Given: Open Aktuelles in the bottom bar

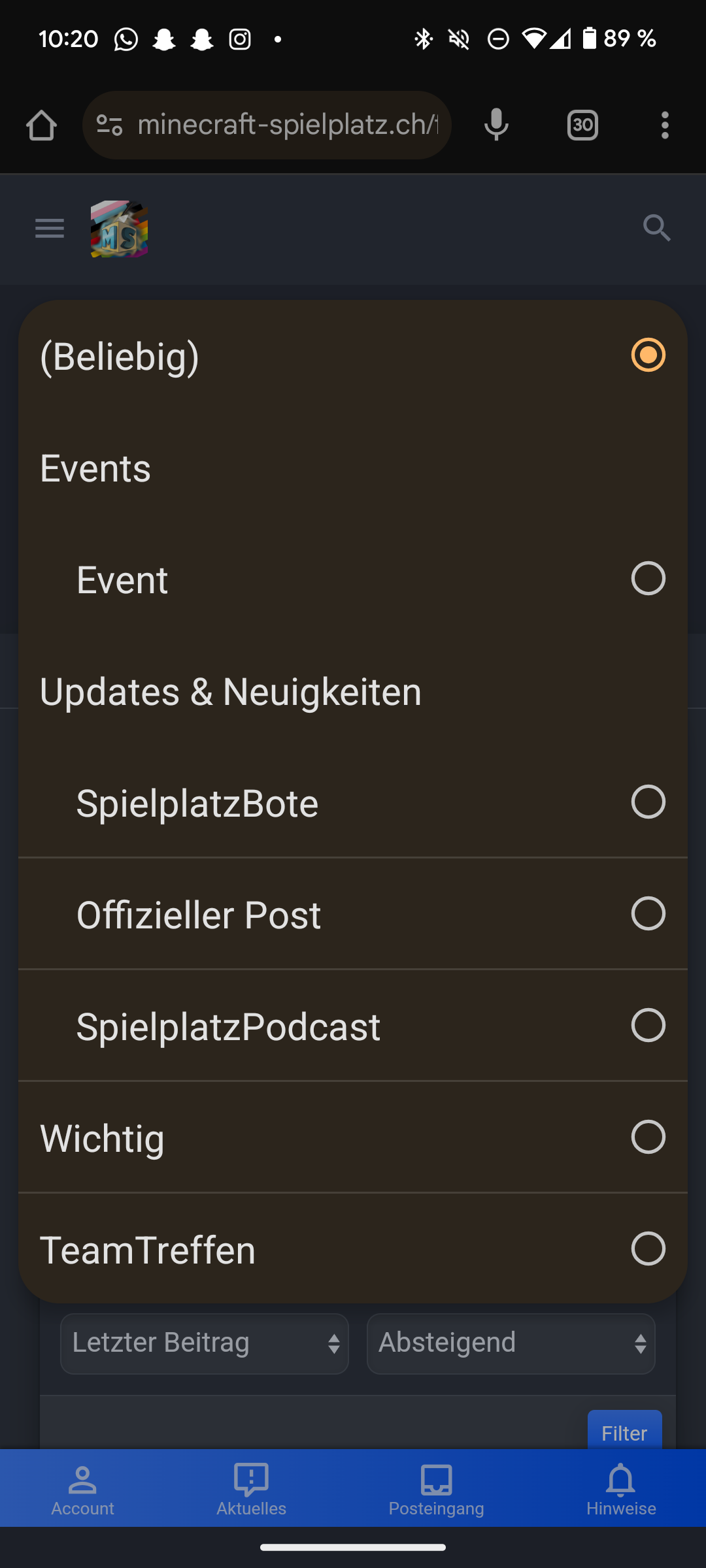Looking at the screenshot, I should point(251,1489).
